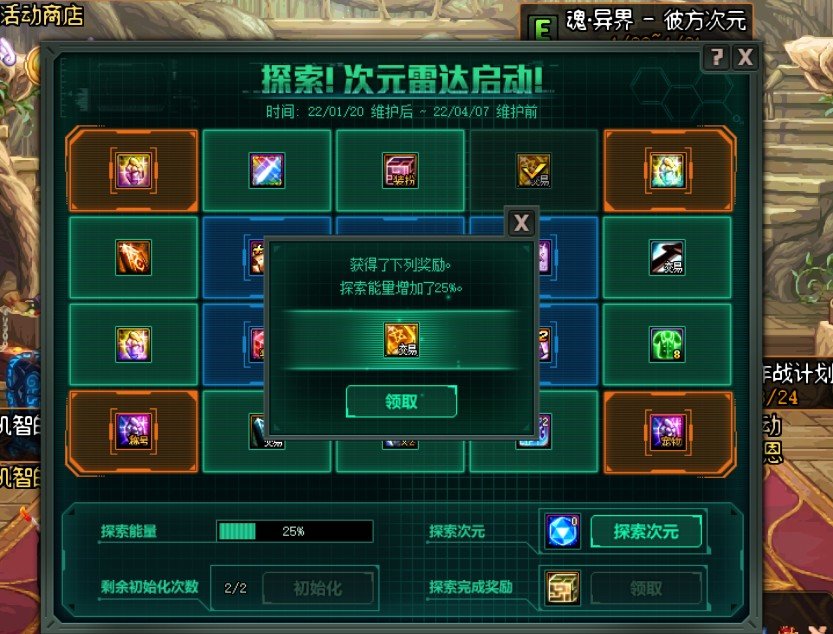Click the 探索次元 explore button
This screenshot has width=833, height=634.
[x=646, y=531]
